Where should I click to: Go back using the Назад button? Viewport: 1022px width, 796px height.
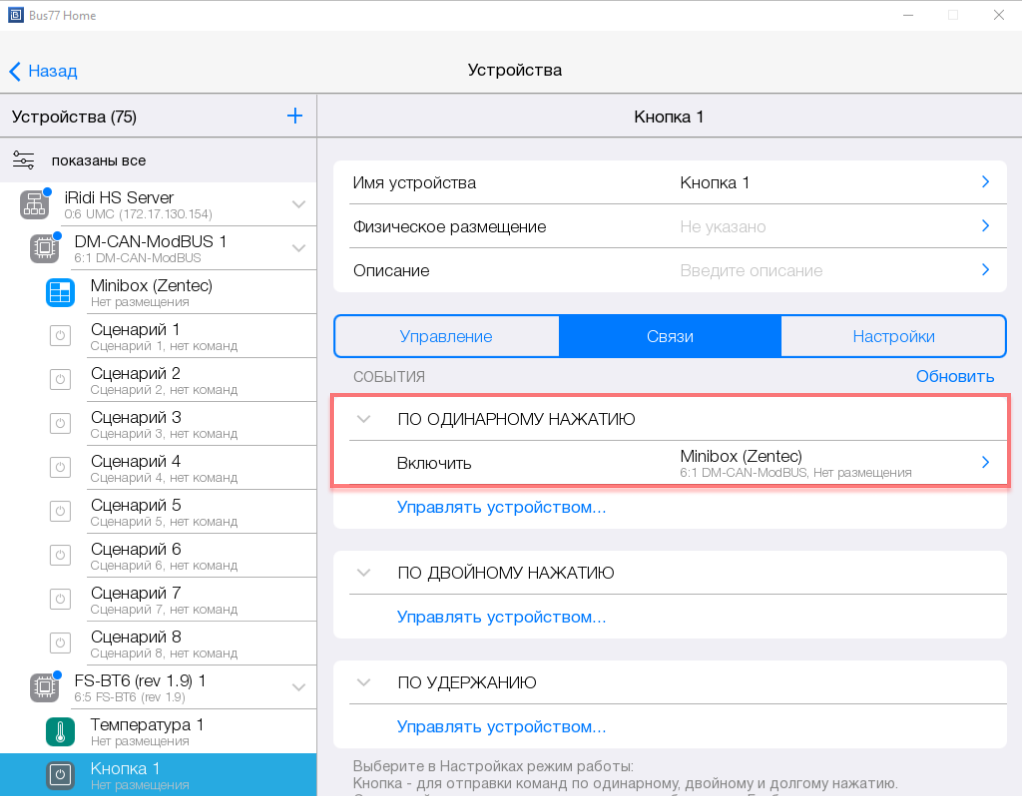click(43, 71)
